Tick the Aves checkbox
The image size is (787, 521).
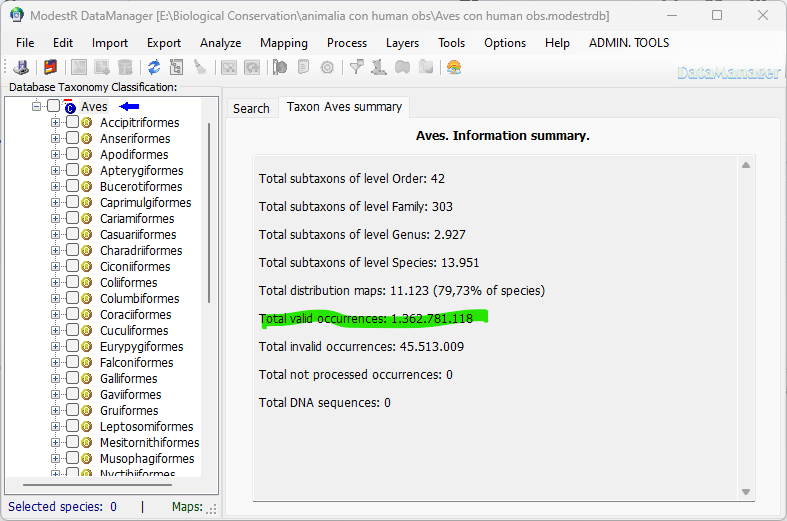[53, 106]
